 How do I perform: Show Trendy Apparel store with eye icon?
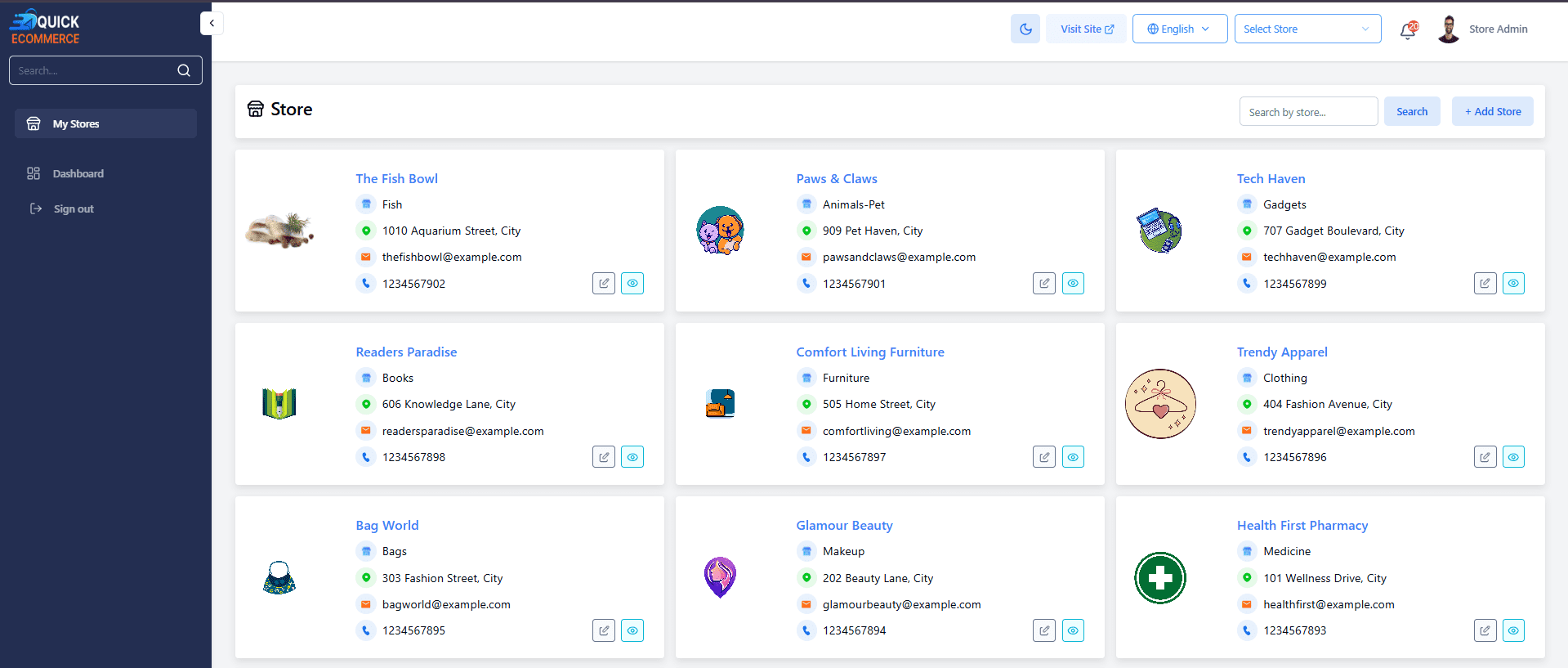click(x=1513, y=457)
